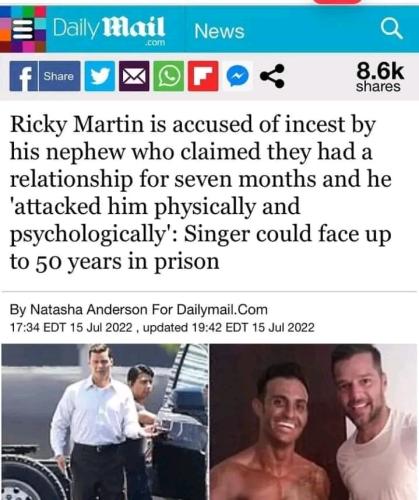419x500 pixels.
Task: Open the News section tab
Action: (219, 31)
